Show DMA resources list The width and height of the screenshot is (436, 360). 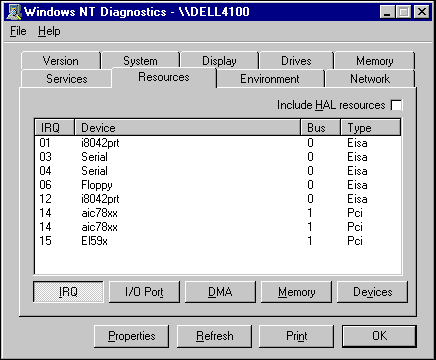(220, 292)
